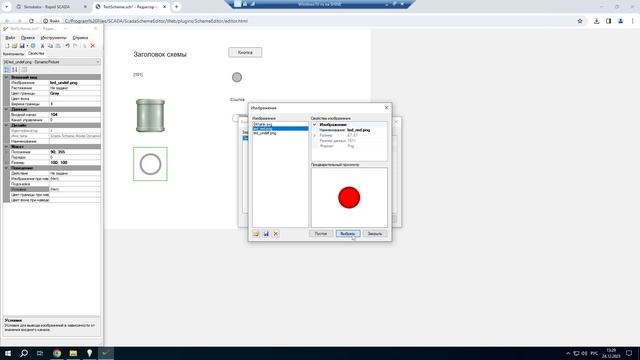The height and width of the screenshot is (360, 640).
Task: Click the Пустое button in image dialog
Action: click(x=321, y=234)
